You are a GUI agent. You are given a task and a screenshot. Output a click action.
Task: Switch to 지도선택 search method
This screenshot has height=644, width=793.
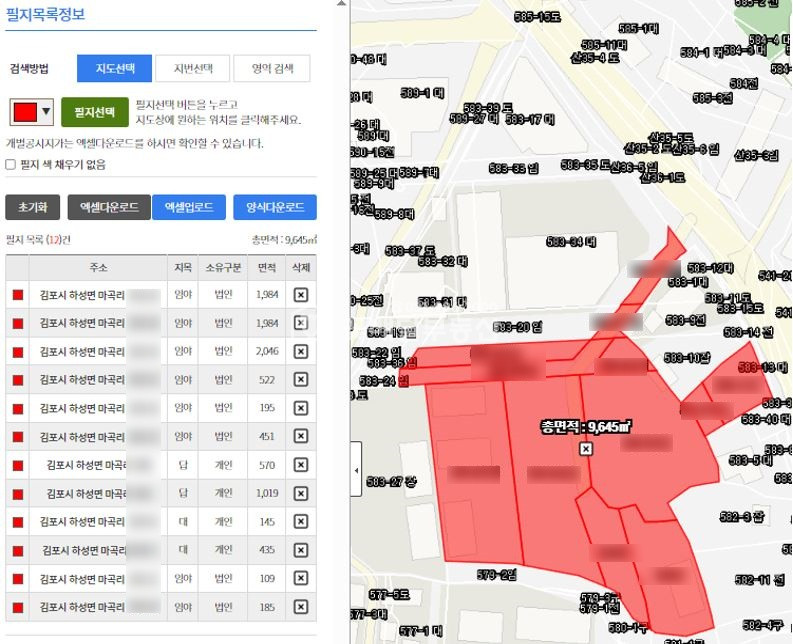click(x=114, y=68)
